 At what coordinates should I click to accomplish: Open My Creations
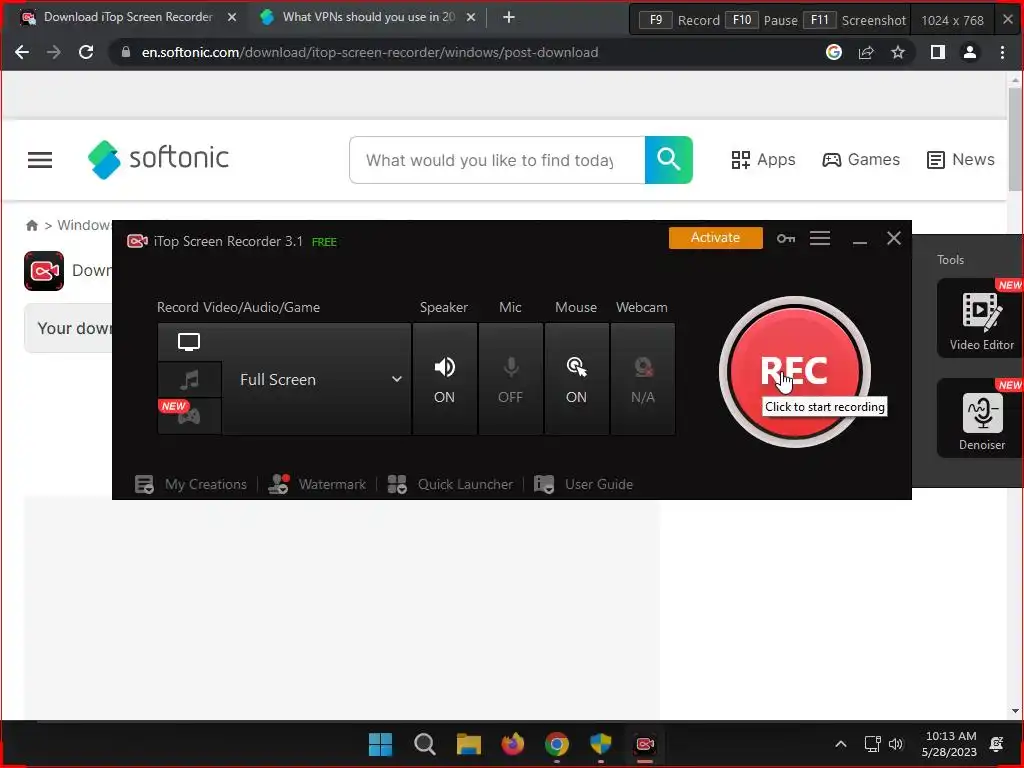pyautogui.click(x=191, y=484)
